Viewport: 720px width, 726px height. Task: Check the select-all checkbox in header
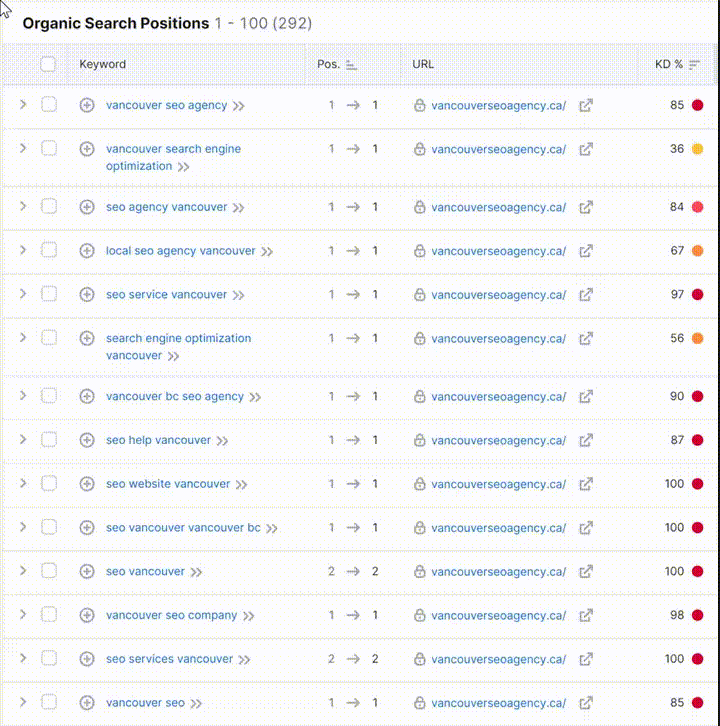(48, 64)
